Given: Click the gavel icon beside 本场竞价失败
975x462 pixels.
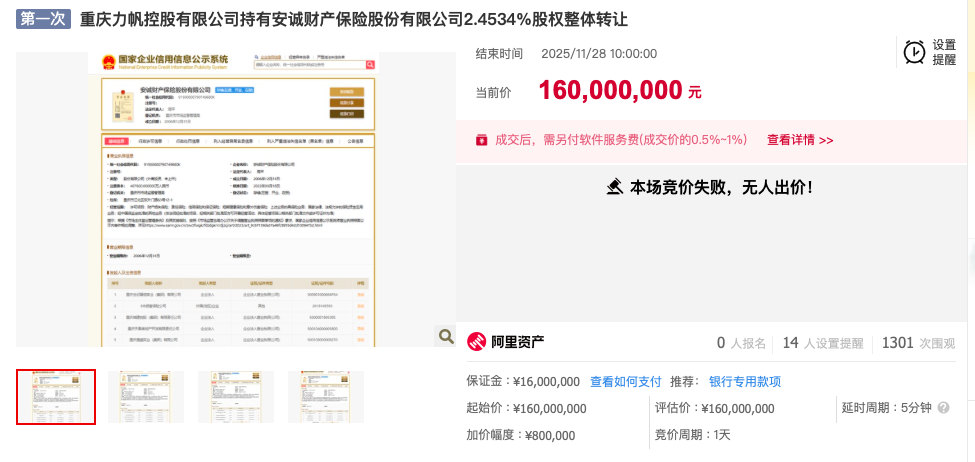Looking at the screenshot, I should 615,187.
